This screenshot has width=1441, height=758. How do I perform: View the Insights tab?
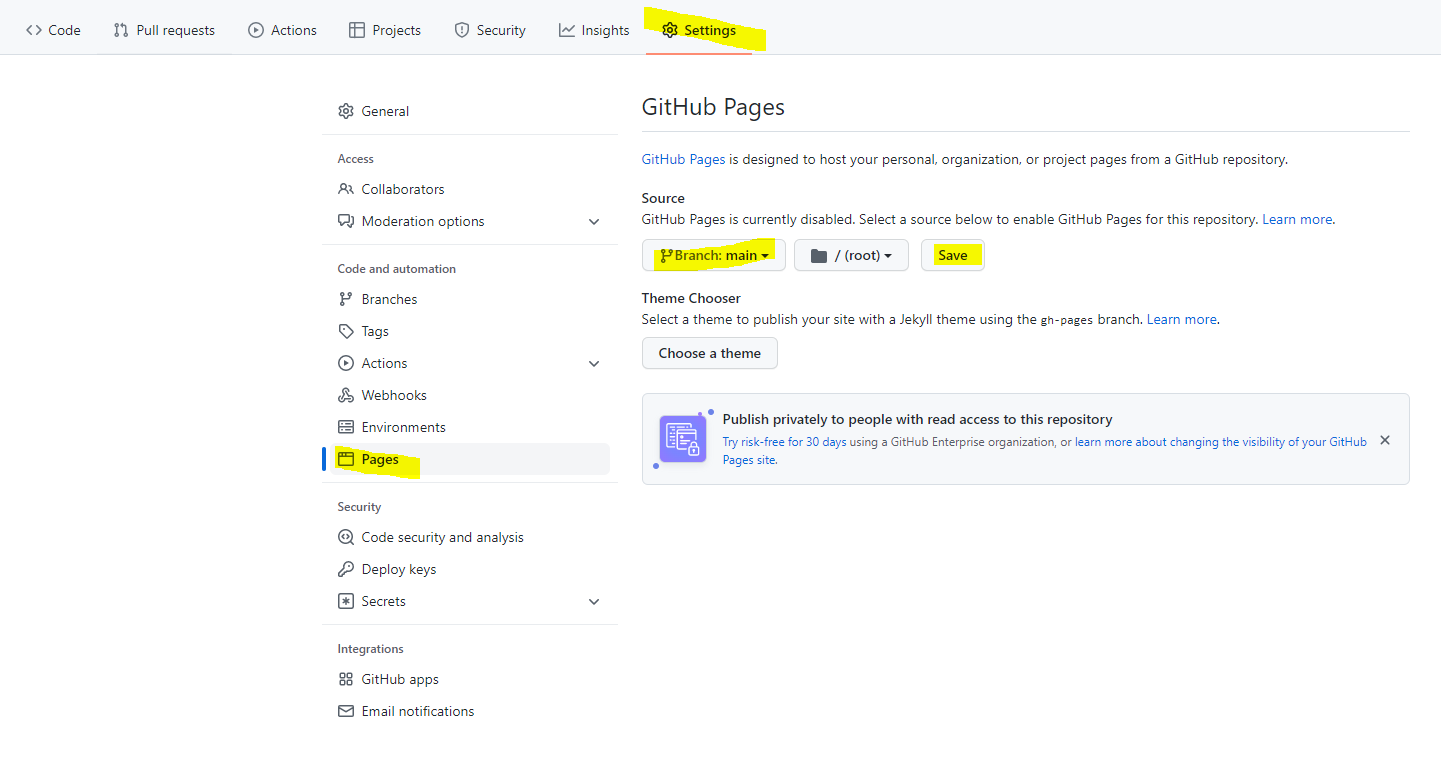click(x=594, y=30)
